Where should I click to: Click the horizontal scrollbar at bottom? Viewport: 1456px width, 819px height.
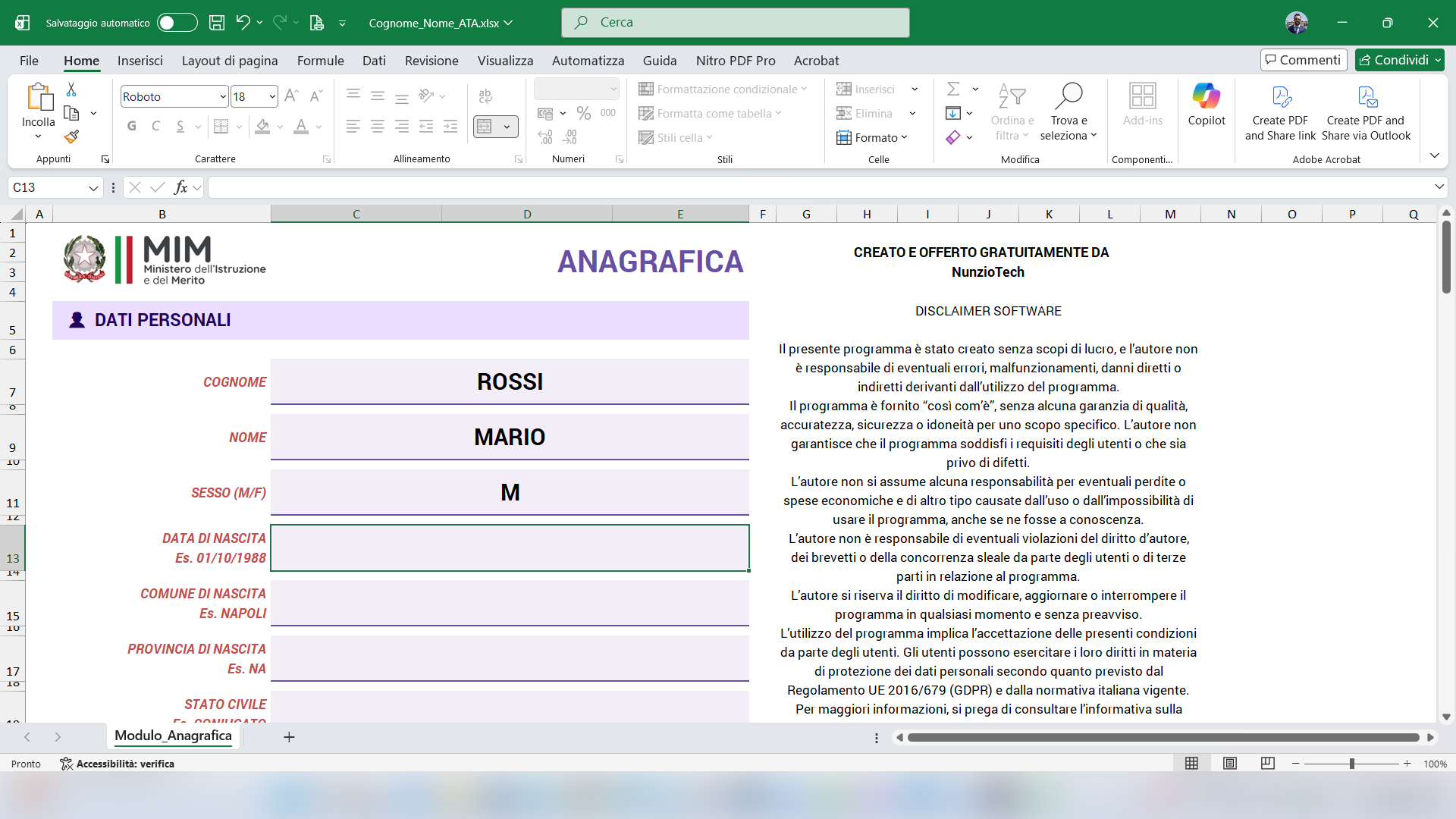click(1163, 737)
